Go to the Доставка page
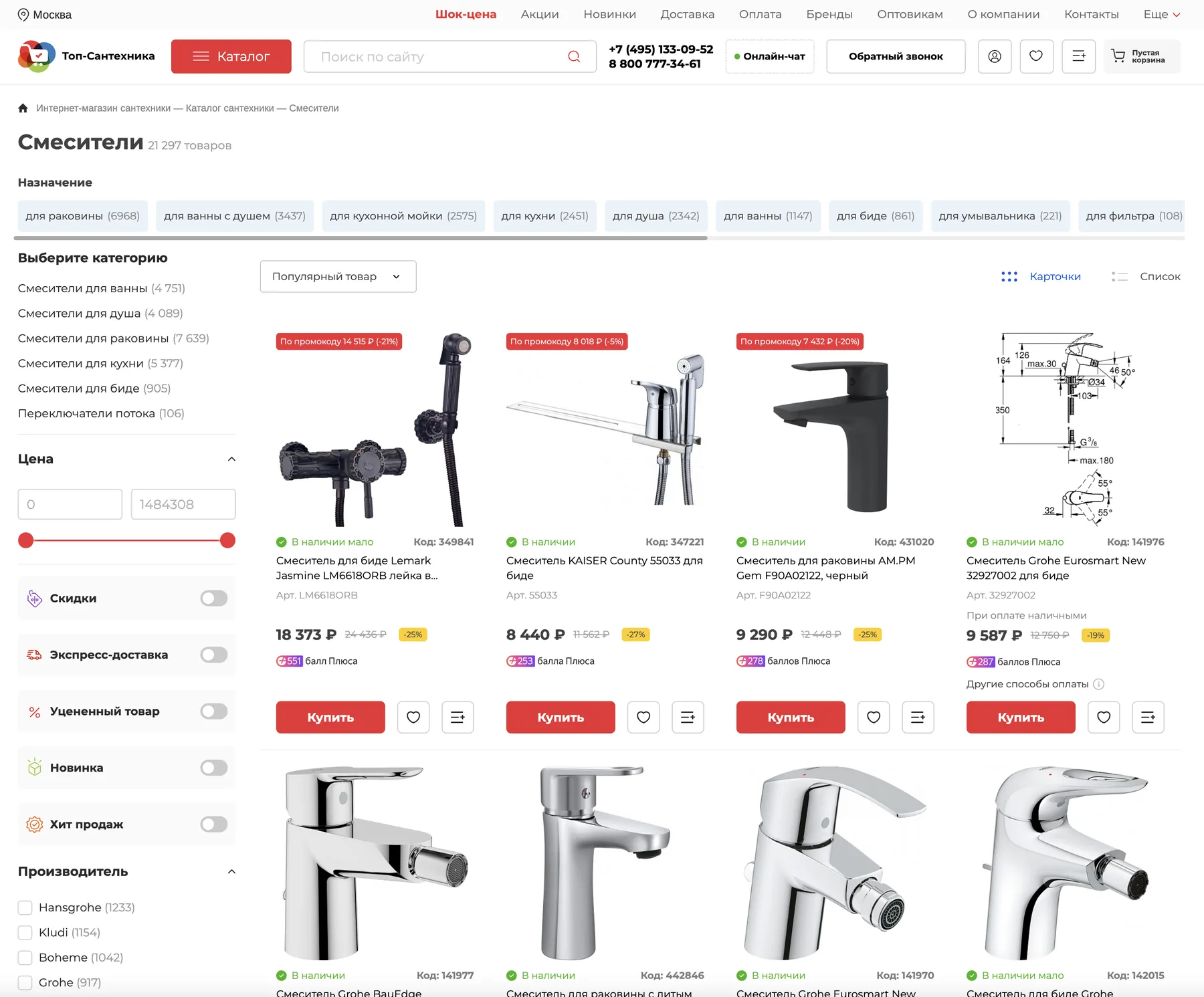Viewport: 1204px width, 997px height. (x=687, y=15)
